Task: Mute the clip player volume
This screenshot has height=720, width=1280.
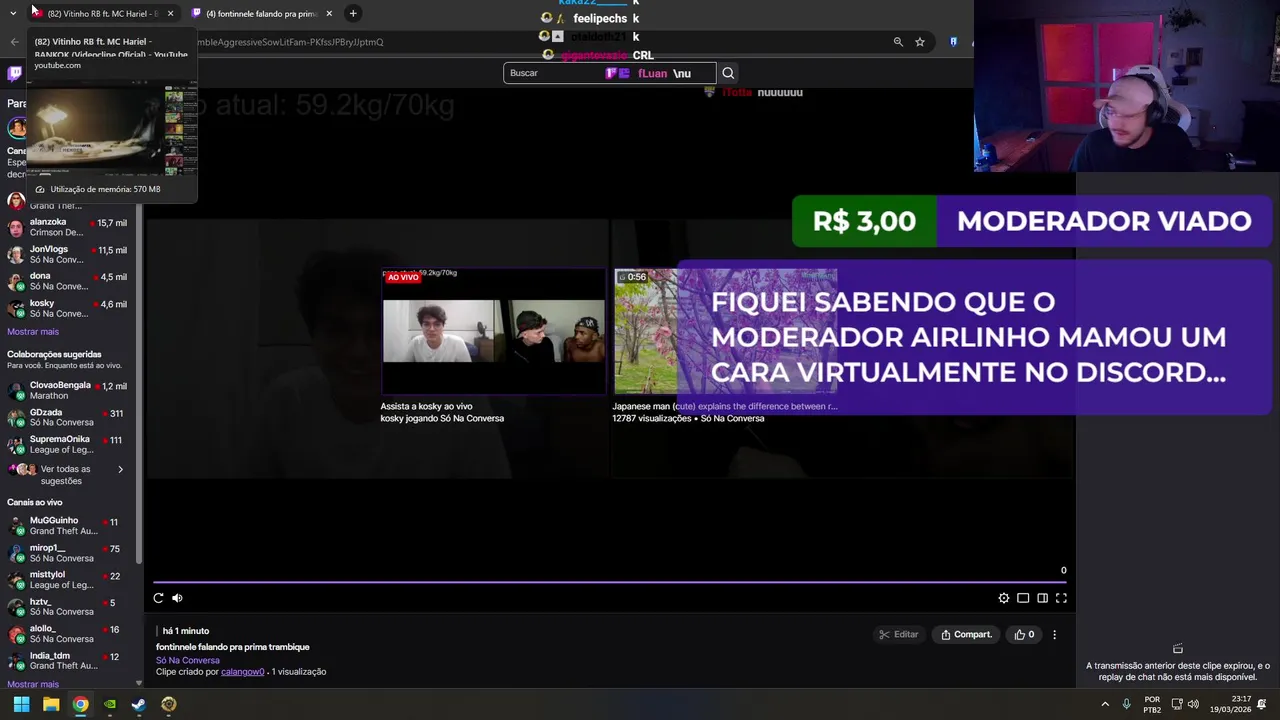Action: [177, 598]
